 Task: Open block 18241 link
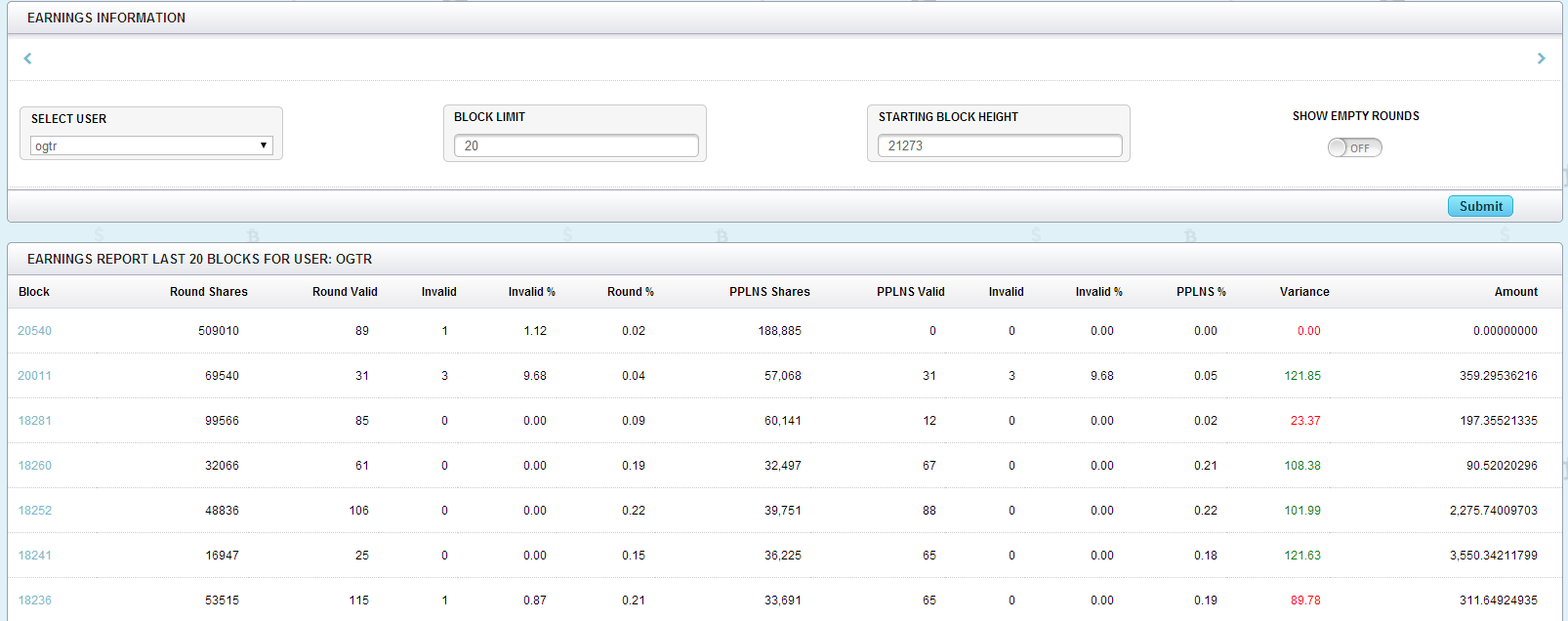(34, 556)
